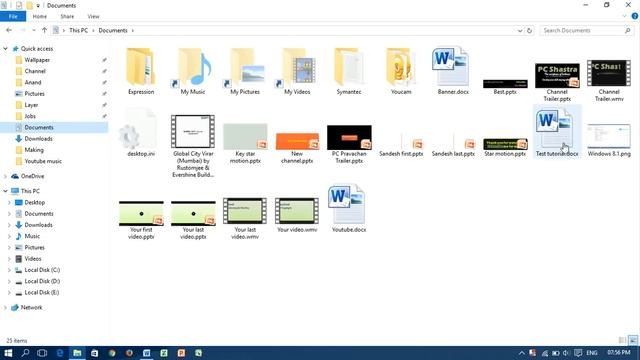Select the Your first video.pptx file
The image size is (640, 360).
[x=141, y=220]
